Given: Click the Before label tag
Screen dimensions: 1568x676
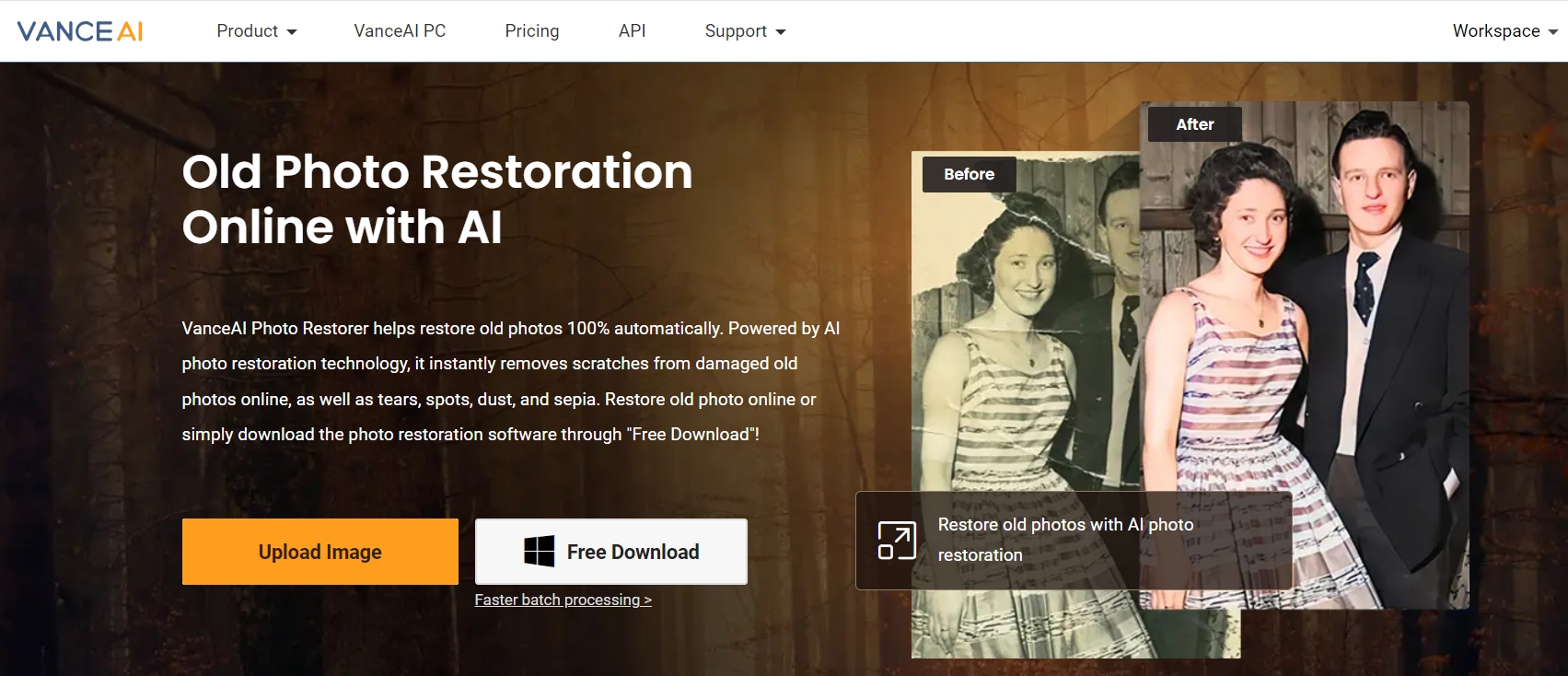Looking at the screenshot, I should pos(969,174).
